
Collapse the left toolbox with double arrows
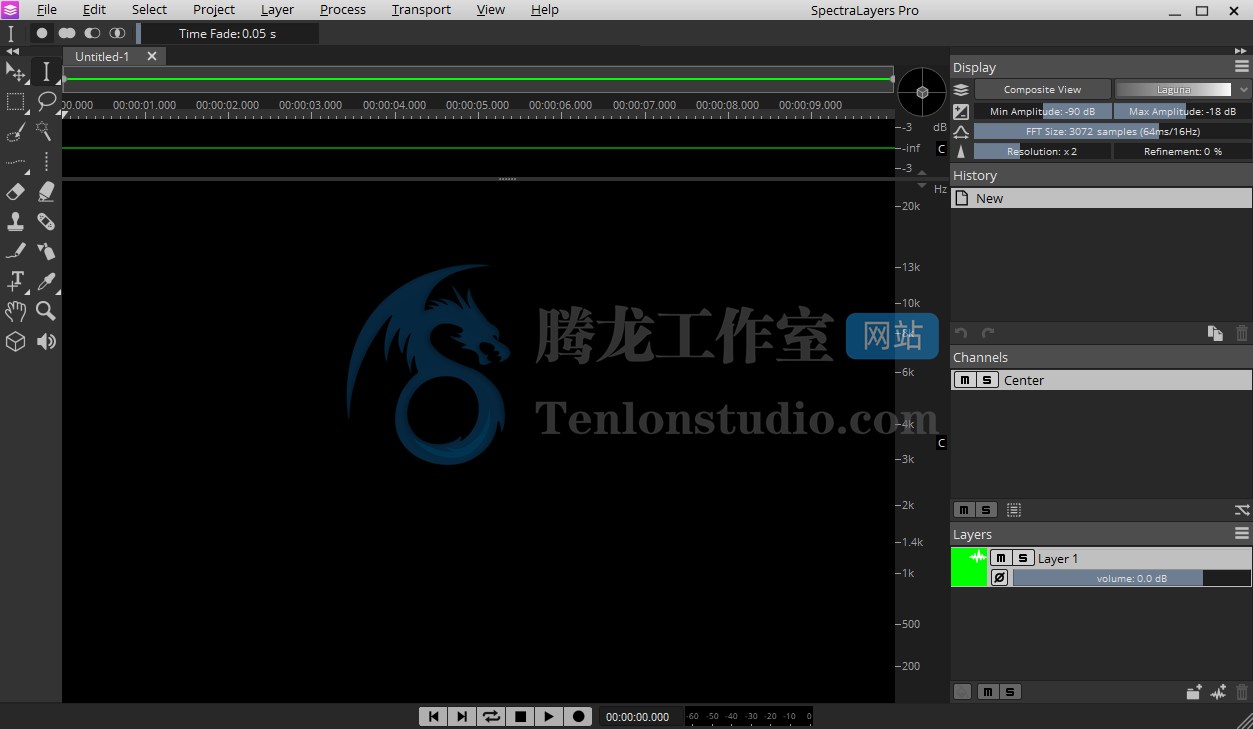click(x=12, y=51)
